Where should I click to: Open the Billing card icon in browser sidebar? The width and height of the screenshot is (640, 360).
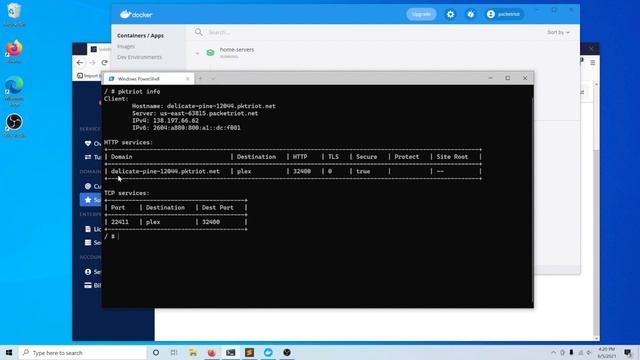pyautogui.click(x=88, y=285)
